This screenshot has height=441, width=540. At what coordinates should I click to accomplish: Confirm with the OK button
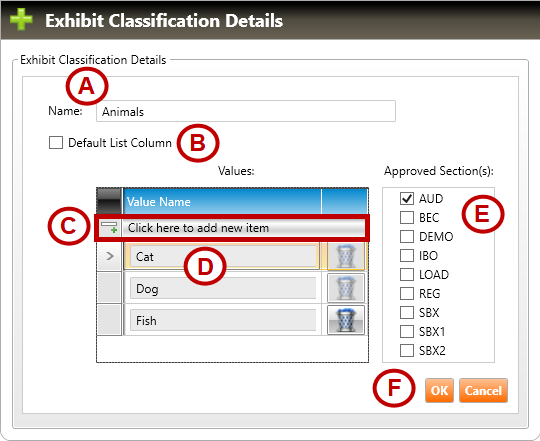pos(439,390)
